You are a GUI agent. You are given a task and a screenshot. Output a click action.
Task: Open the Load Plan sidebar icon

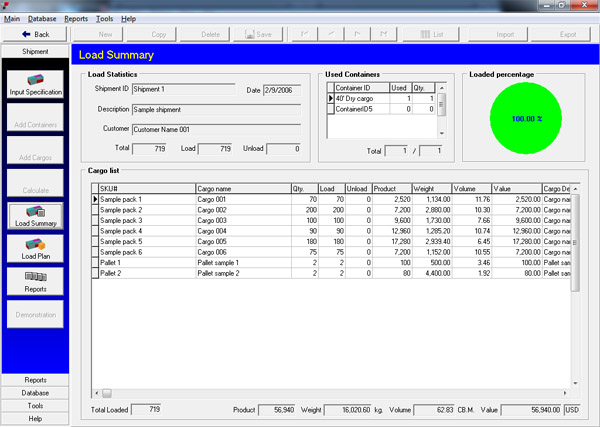35,249
